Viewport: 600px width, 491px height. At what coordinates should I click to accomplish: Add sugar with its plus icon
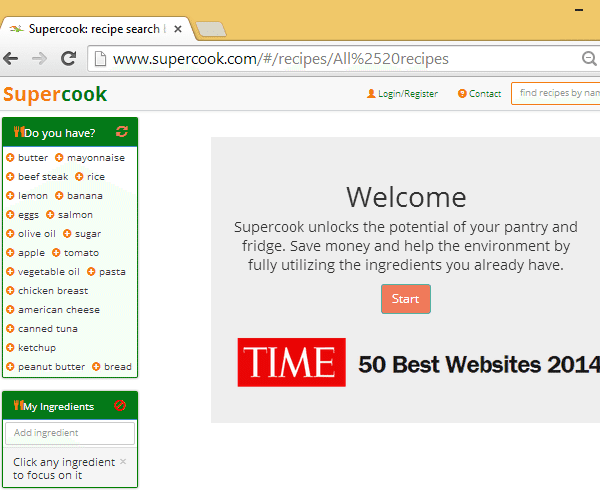pos(67,233)
